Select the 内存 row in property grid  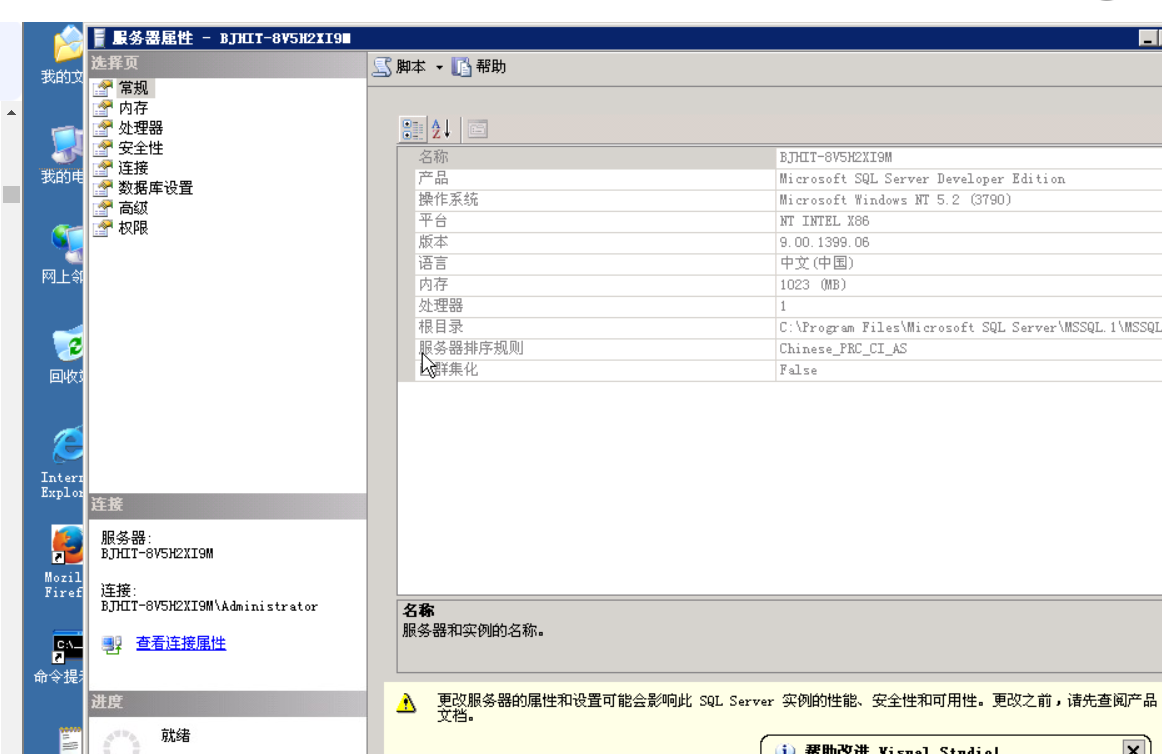(780, 285)
